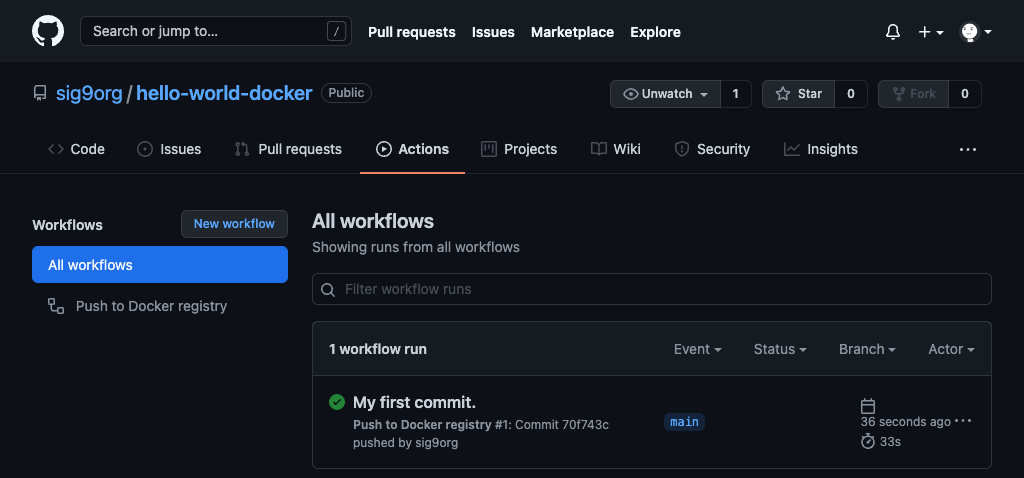Image resolution: width=1024 pixels, height=478 pixels.
Task: Switch to the Wiki tab
Action: click(616, 149)
